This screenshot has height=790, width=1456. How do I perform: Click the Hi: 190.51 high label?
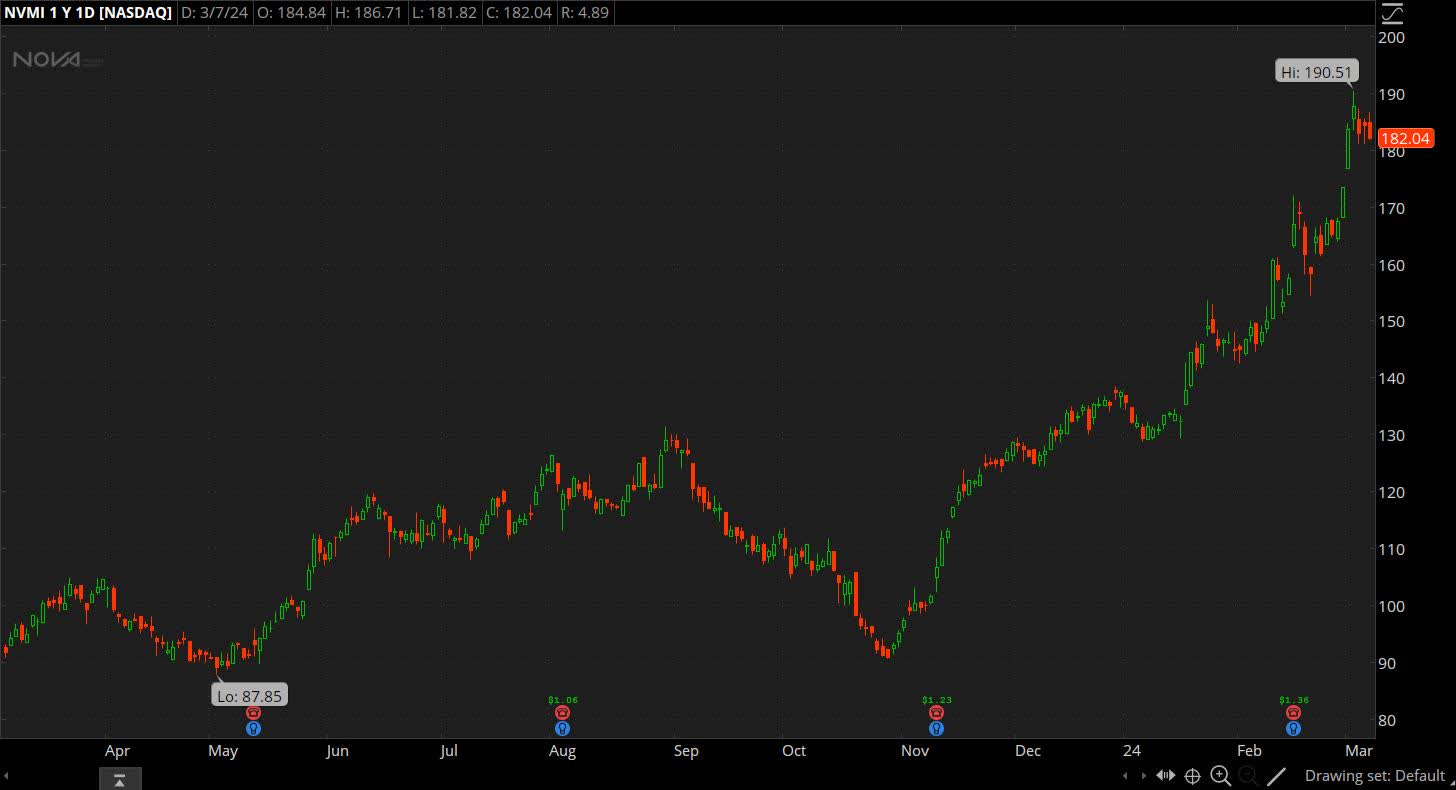1316,71
